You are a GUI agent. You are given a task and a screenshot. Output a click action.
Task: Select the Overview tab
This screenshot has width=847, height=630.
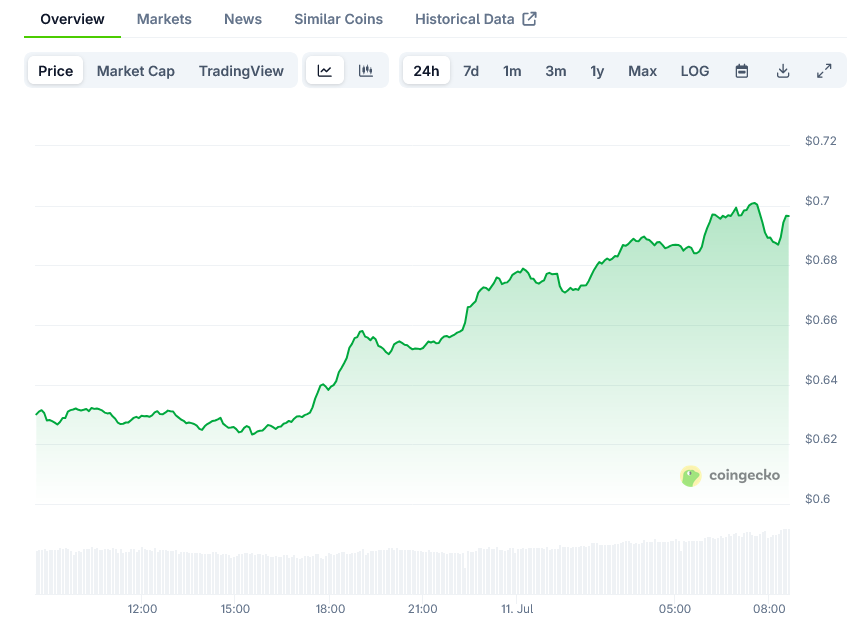[72, 19]
